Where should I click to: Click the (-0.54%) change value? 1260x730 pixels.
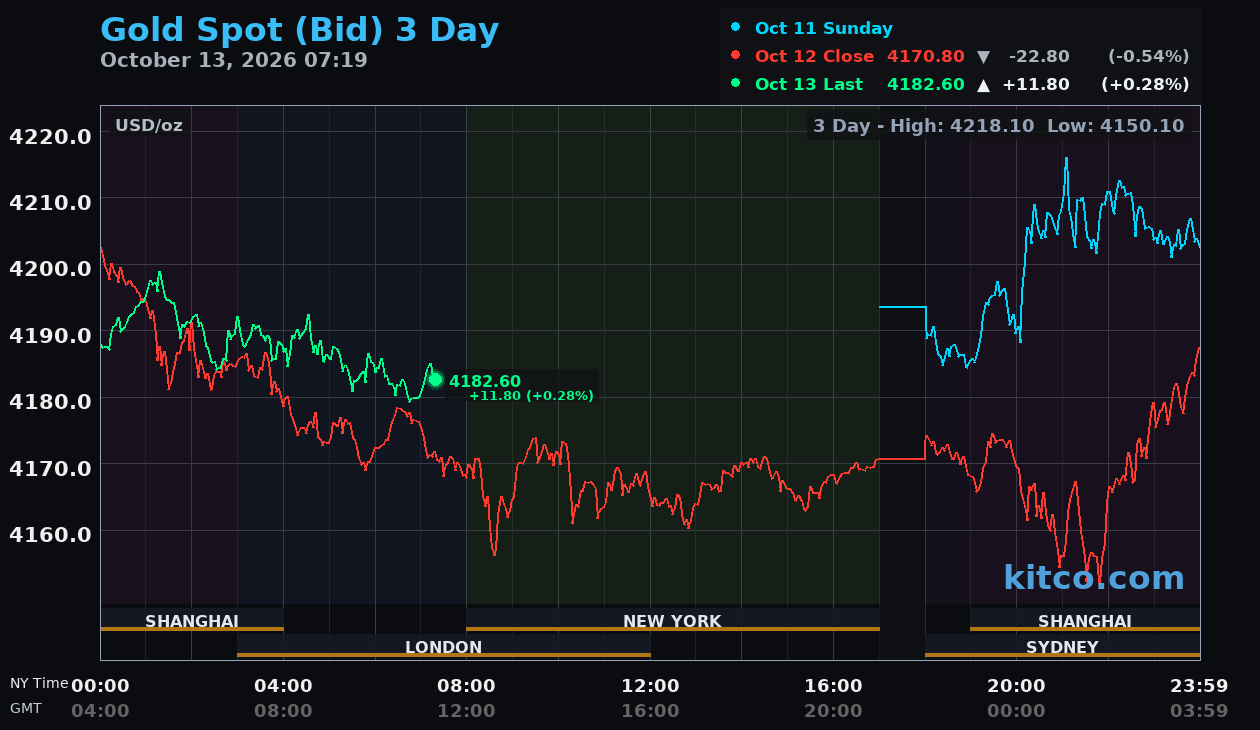(x=1148, y=56)
